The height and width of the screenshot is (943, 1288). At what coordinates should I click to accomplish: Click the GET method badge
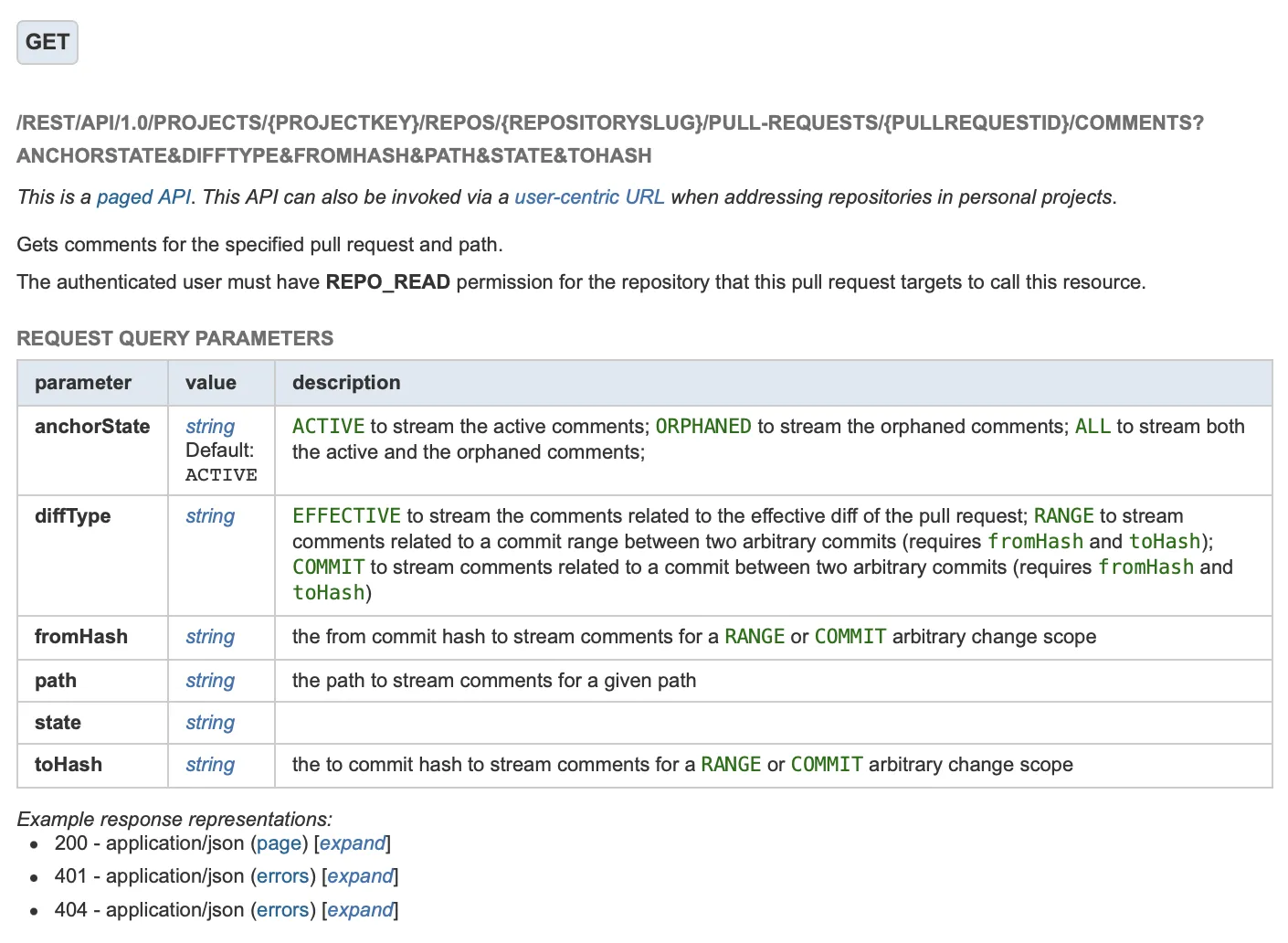pos(48,43)
